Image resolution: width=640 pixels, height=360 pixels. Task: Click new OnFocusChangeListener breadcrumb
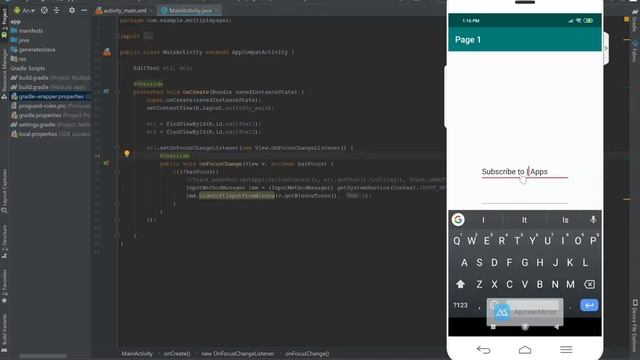click(x=238, y=353)
